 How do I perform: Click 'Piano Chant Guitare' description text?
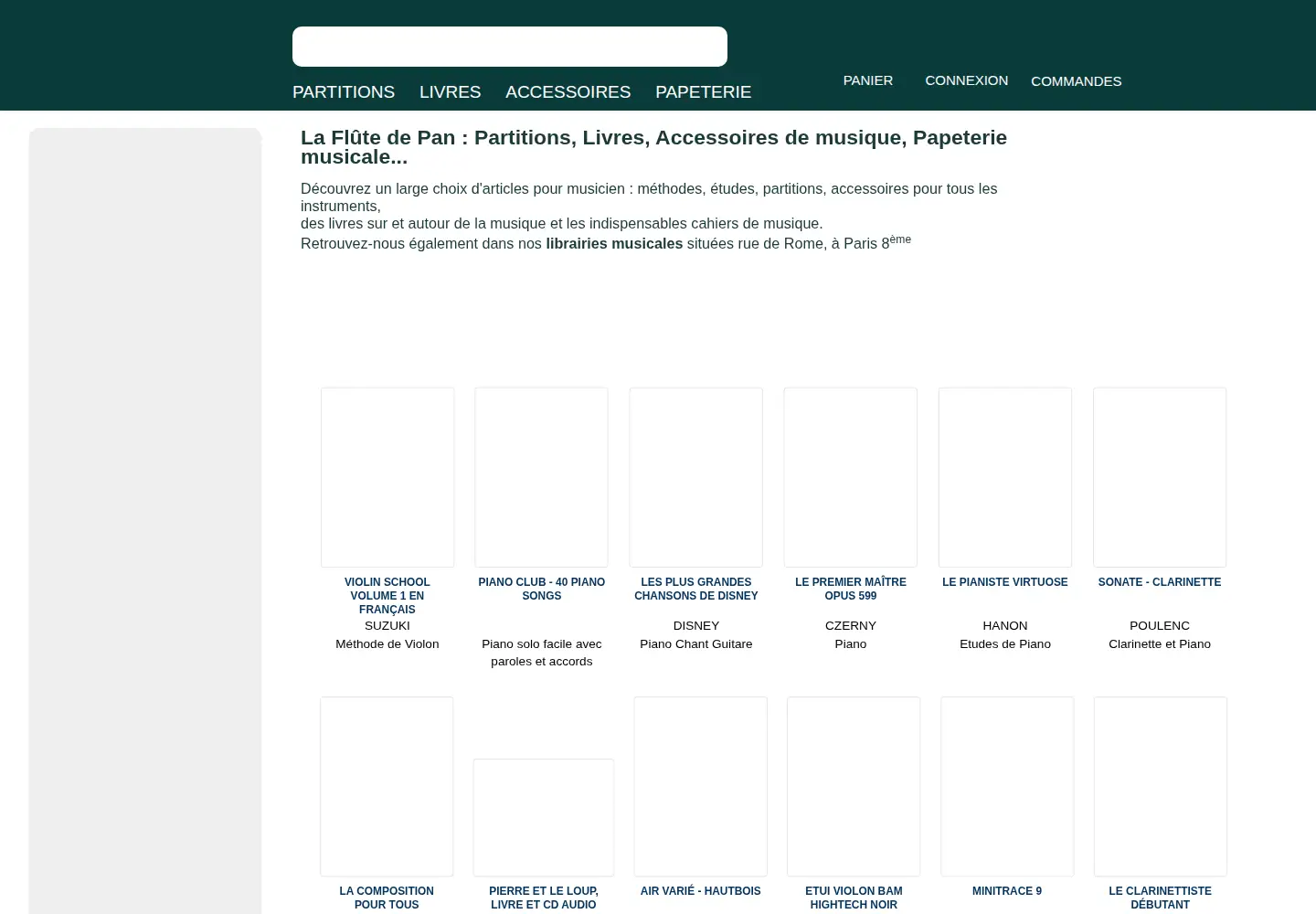(x=695, y=644)
